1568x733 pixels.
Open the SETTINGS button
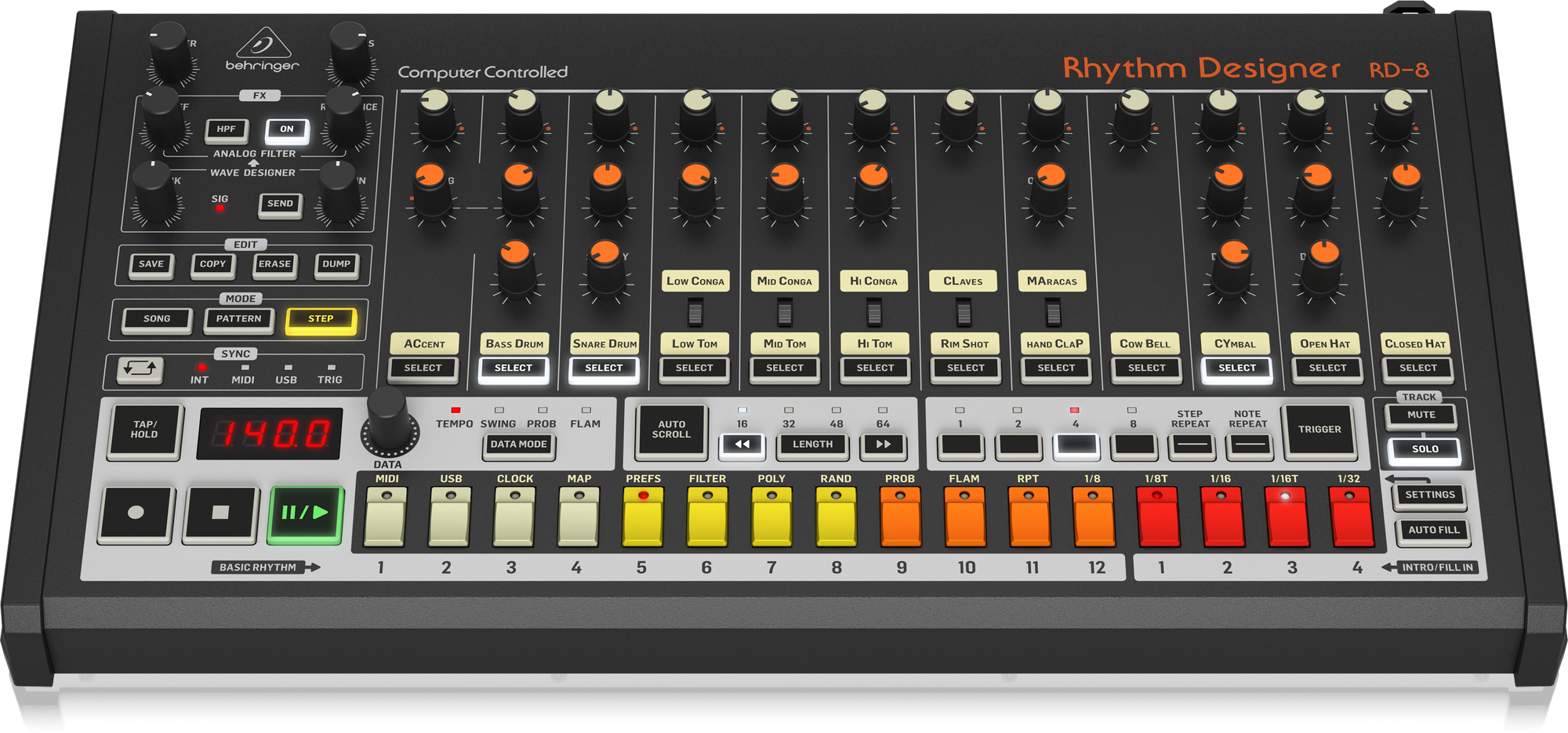tap(1430, 495)
